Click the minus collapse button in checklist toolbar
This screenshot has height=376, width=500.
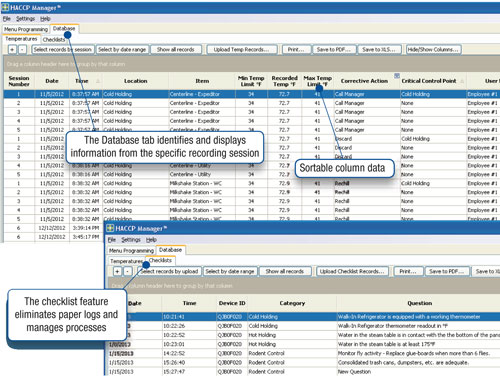[x=128, y=271]
